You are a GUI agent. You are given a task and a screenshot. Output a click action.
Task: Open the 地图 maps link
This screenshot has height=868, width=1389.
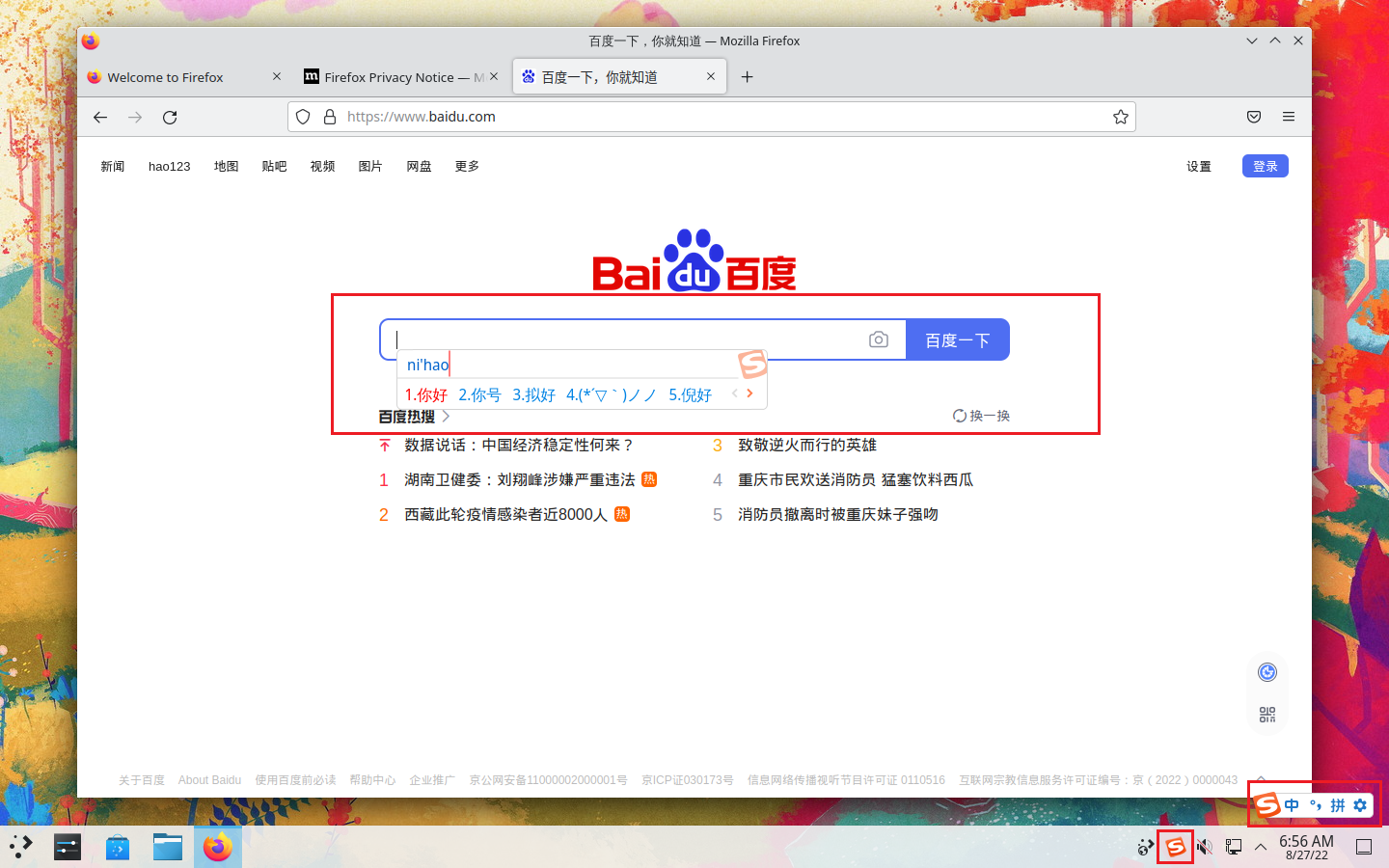point(226,166)
